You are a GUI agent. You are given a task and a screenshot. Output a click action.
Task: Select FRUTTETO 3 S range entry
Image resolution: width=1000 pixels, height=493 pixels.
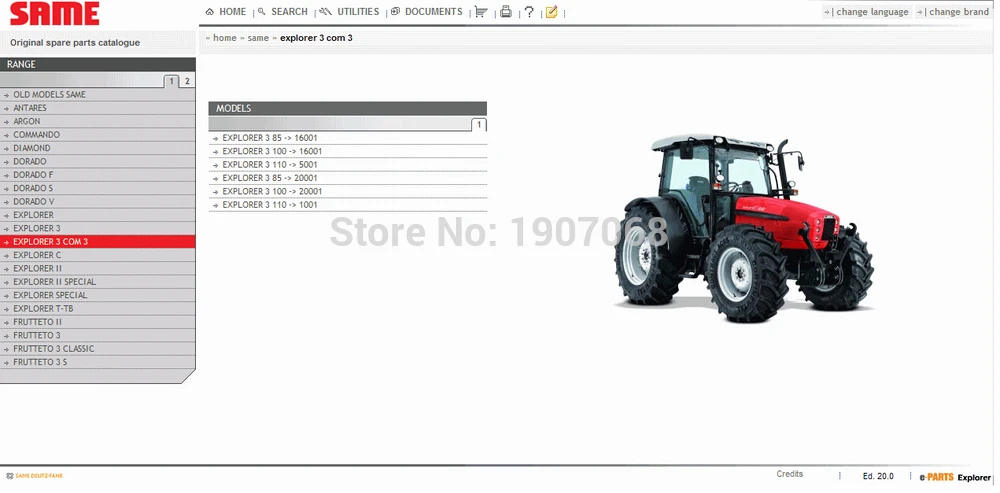(98, 362)
